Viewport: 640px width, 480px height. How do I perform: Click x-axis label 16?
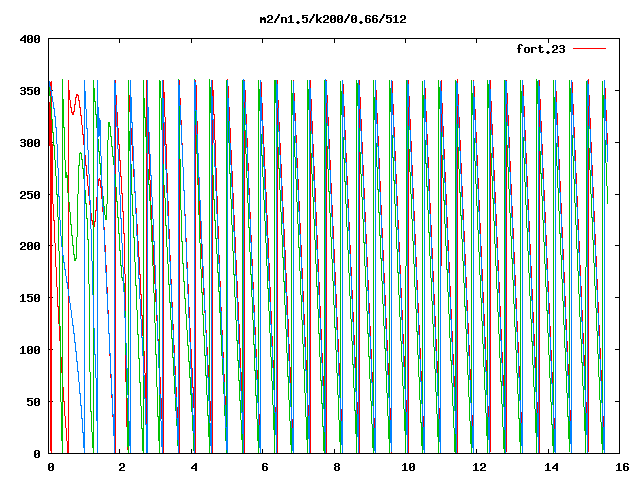(622, 467)
